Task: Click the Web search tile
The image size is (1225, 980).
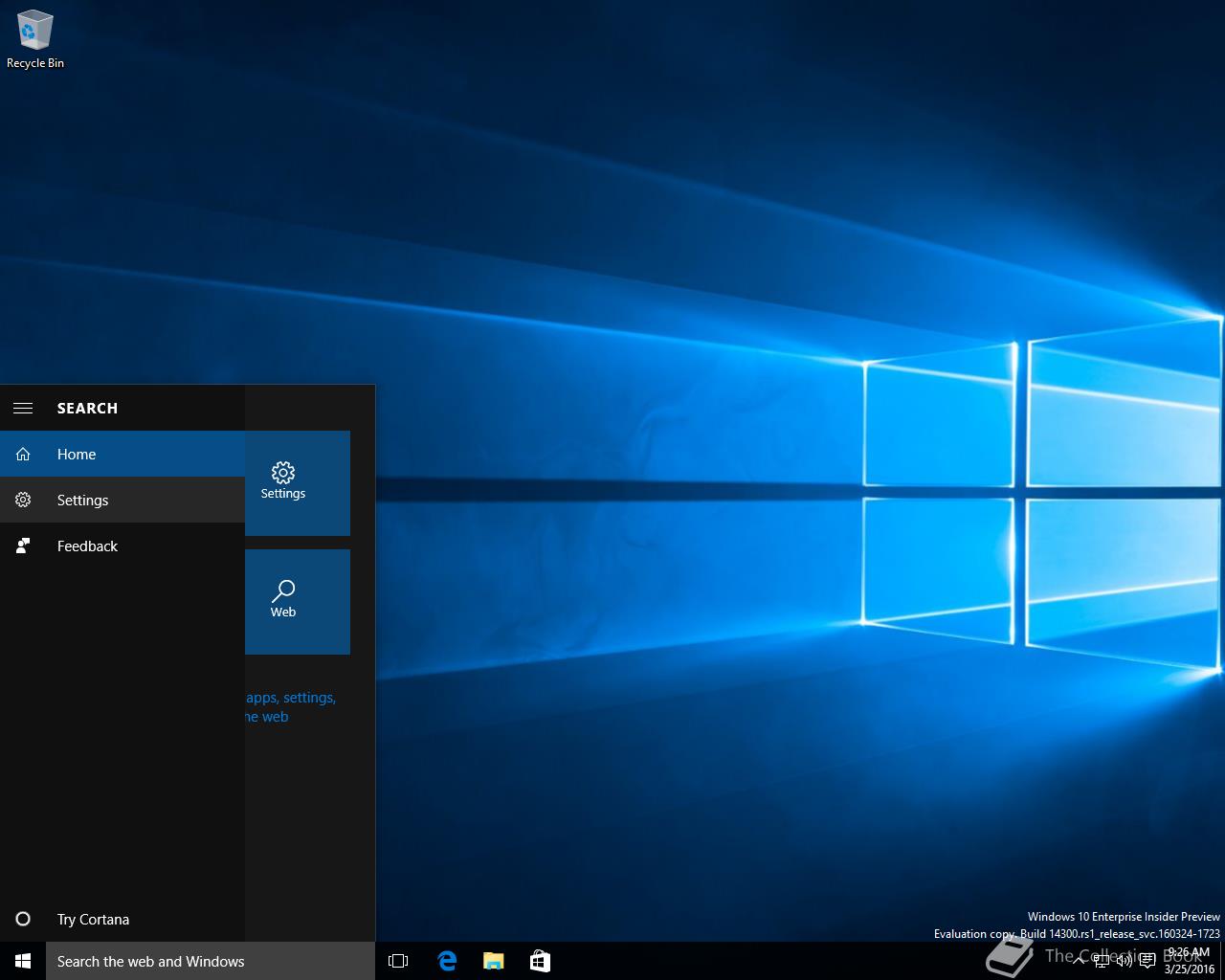Action: pos(298,602)
